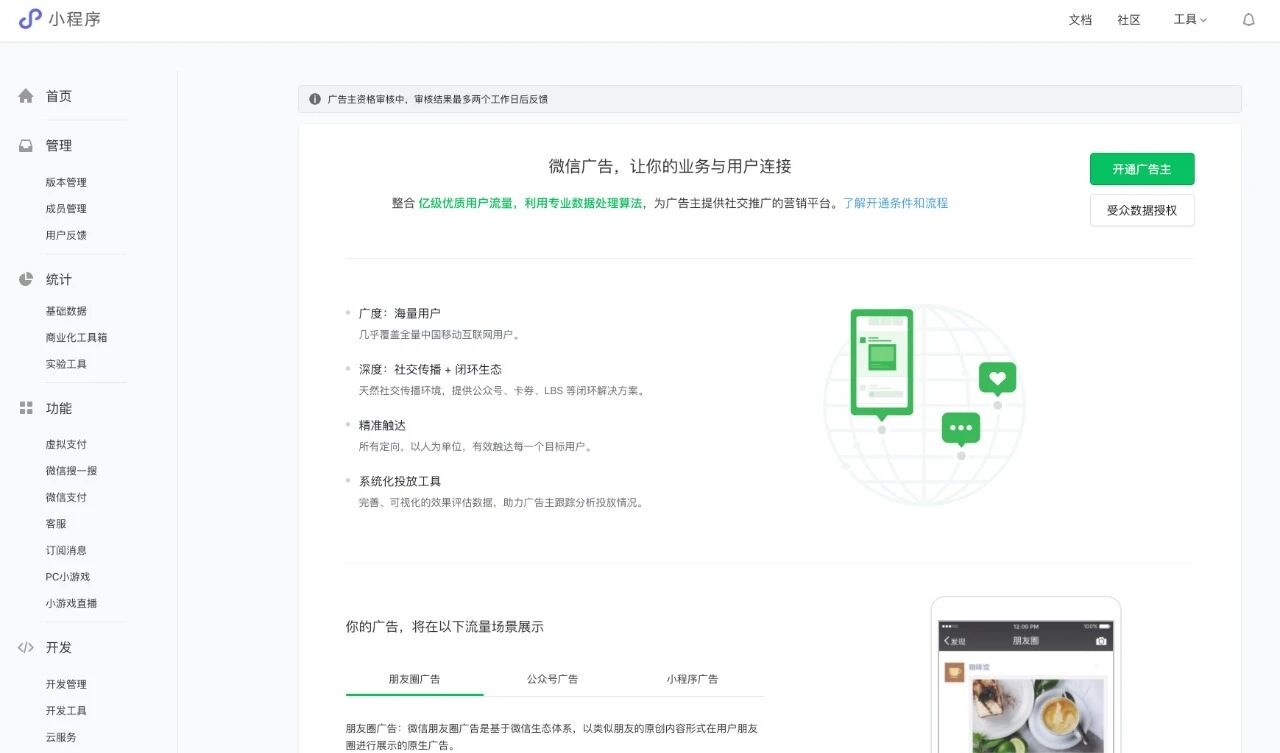The image size is (1280, 753).
Task: Click the 微信广告 headline text
Action: pos(670,166)
